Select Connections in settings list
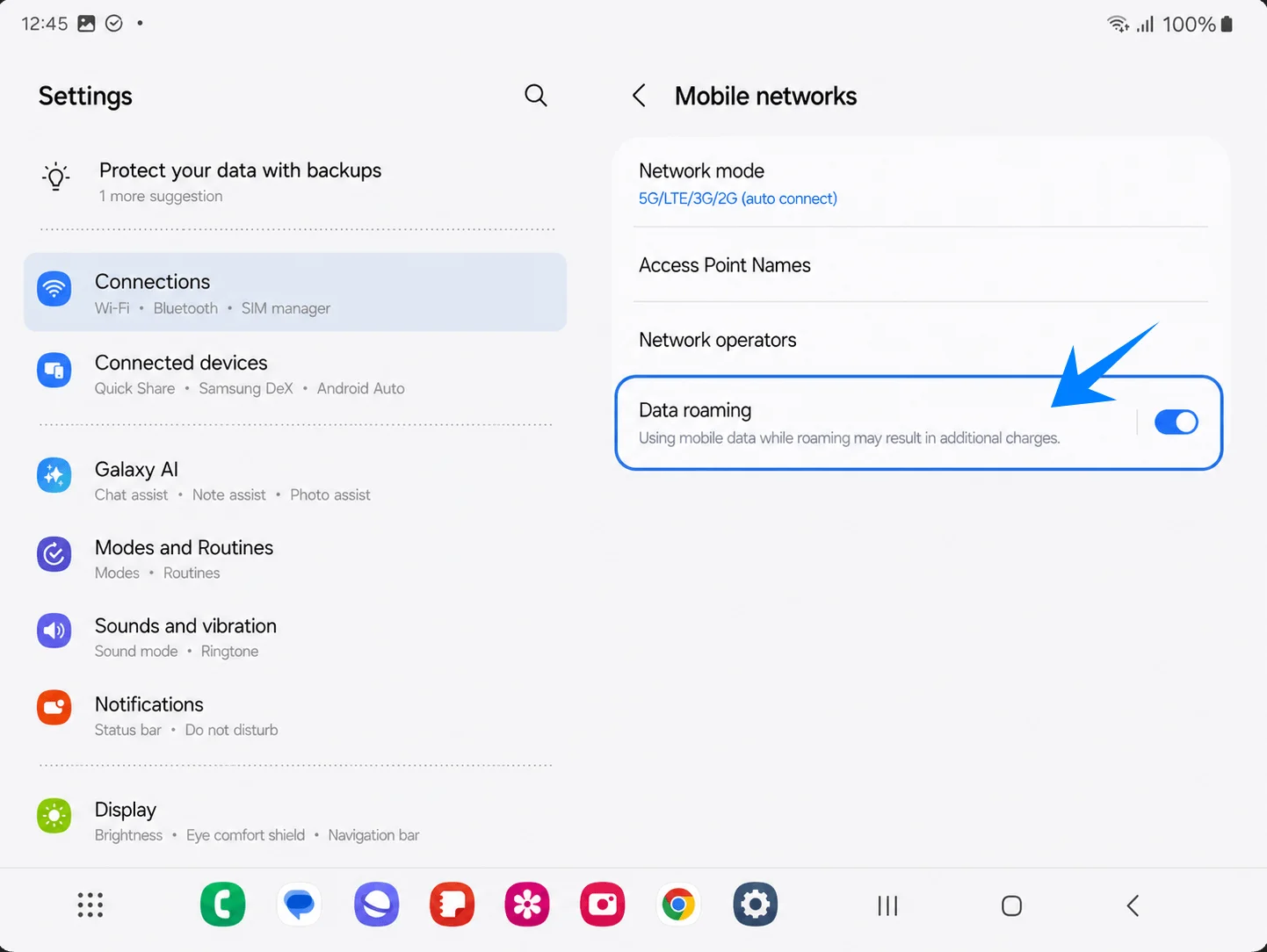Screen dimensions: 1267x952 click(x=295, y=292)
